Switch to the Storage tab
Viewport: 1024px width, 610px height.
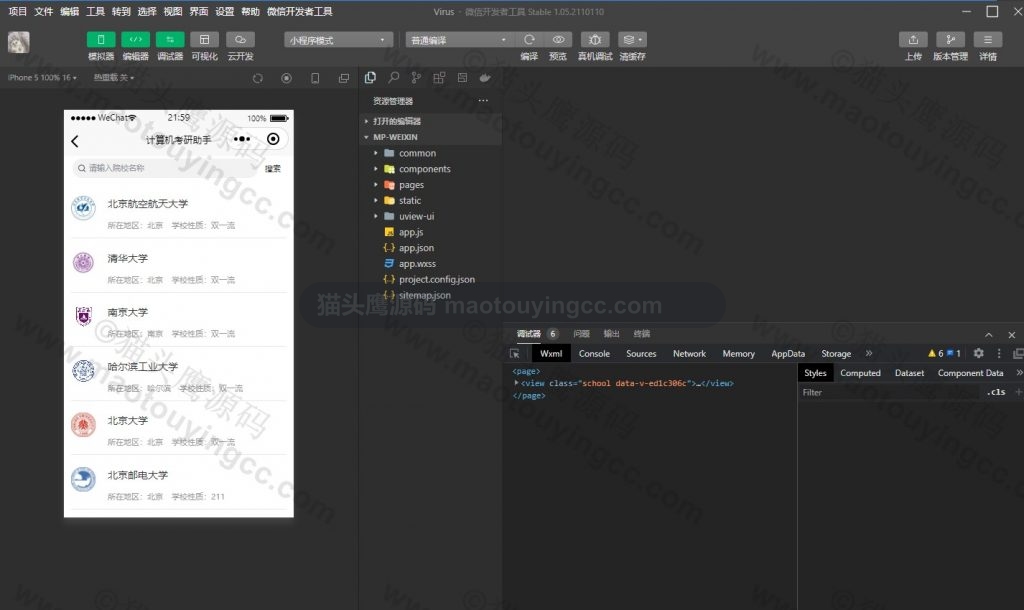pyautogui.click(x=837, y=353)
